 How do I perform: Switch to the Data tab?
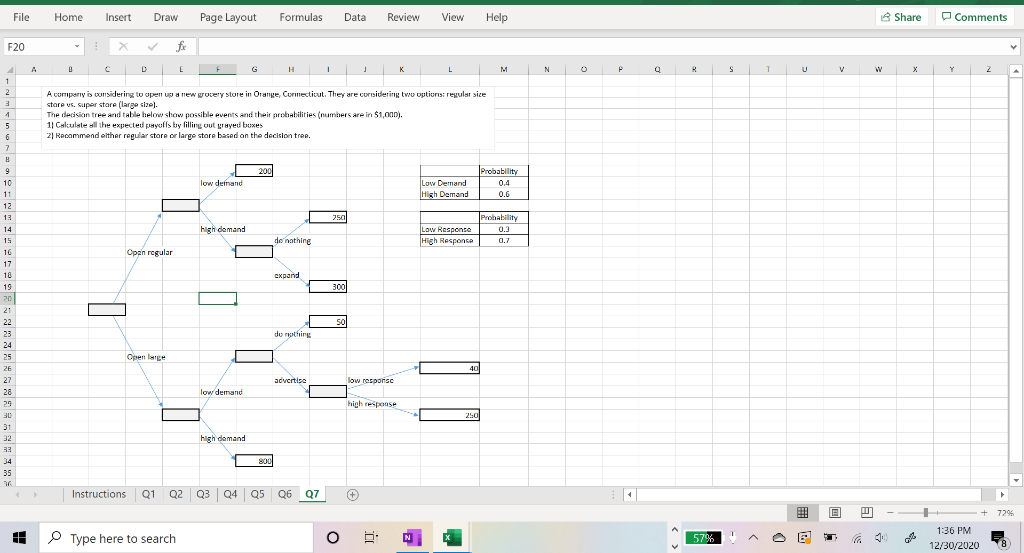(355, 17)
